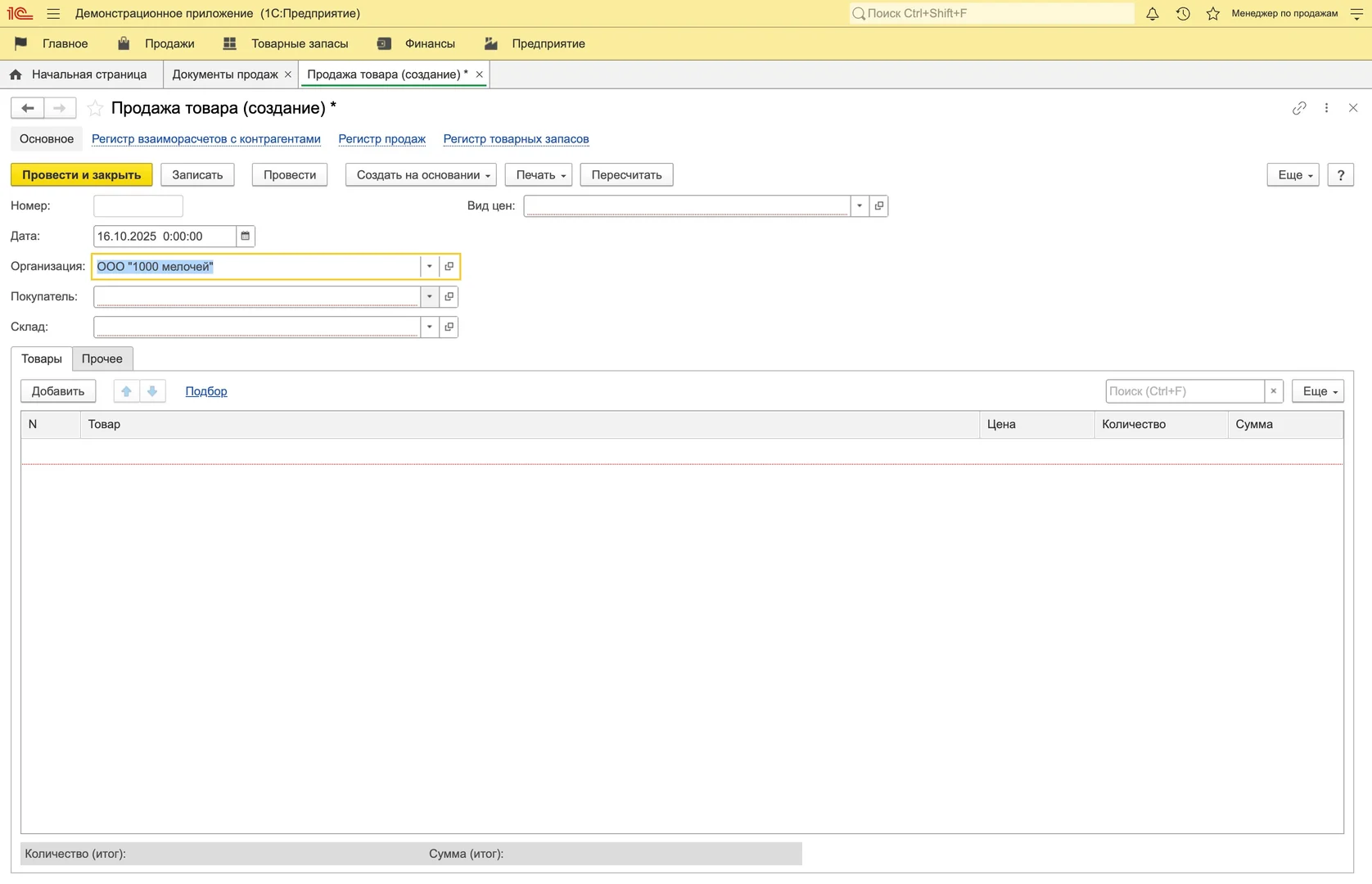Image resolution: width=1372 pixels, height=884 pixels.
Task: Click the calendar icon next to date
Action: [245, 237]
